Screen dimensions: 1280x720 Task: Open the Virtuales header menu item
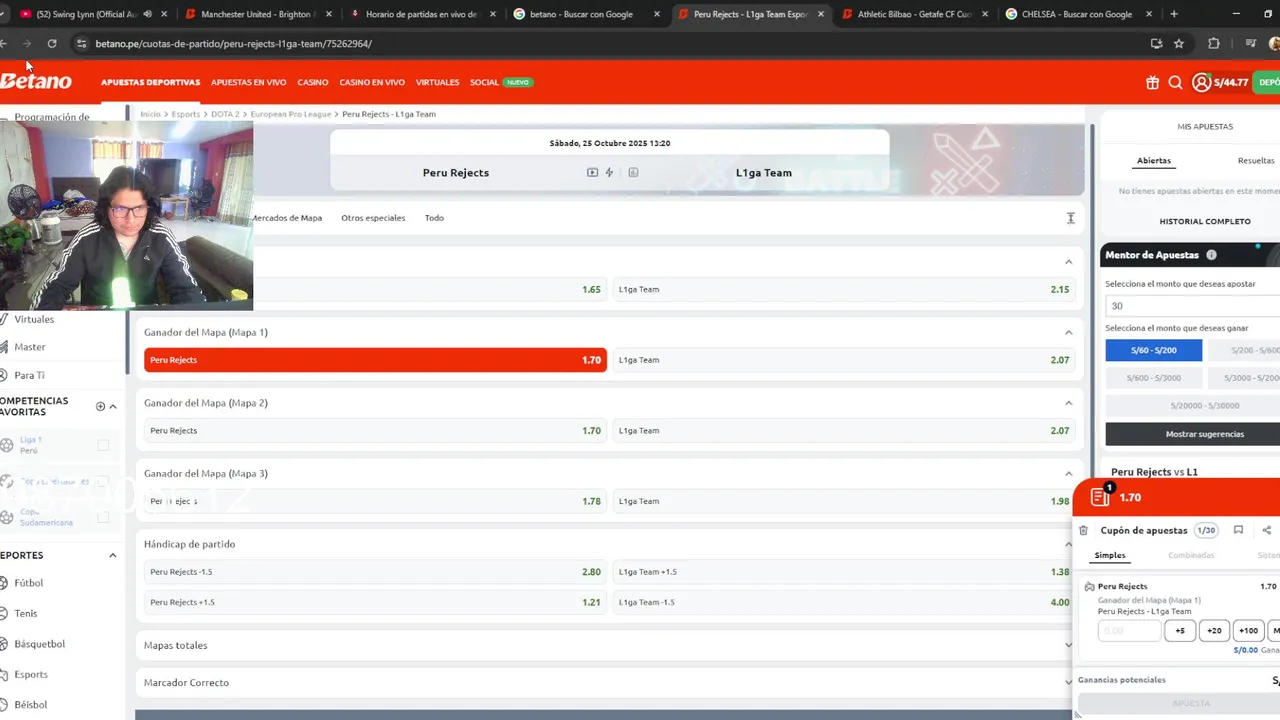tap(437, 82)
